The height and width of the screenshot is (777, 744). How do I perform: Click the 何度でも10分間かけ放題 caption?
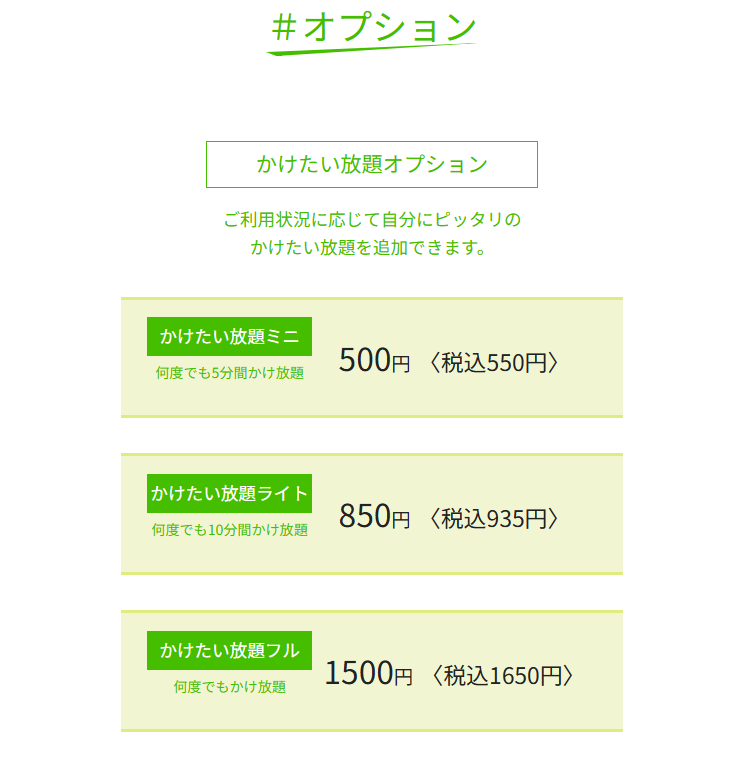coord(229,530)
